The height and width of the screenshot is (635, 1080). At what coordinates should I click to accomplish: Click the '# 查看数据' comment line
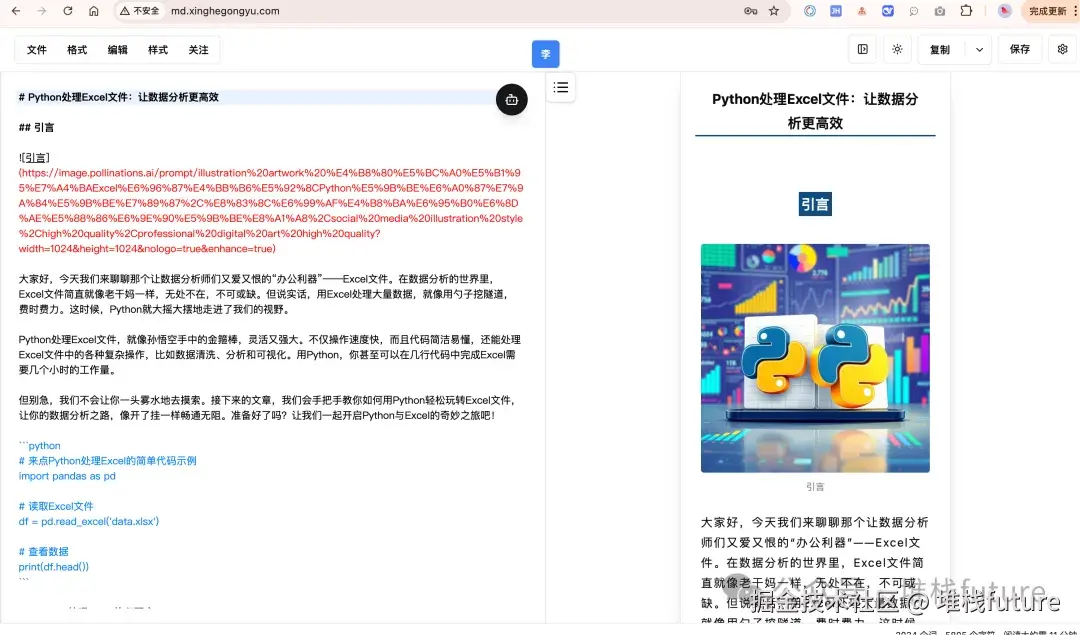coord(43,552)
